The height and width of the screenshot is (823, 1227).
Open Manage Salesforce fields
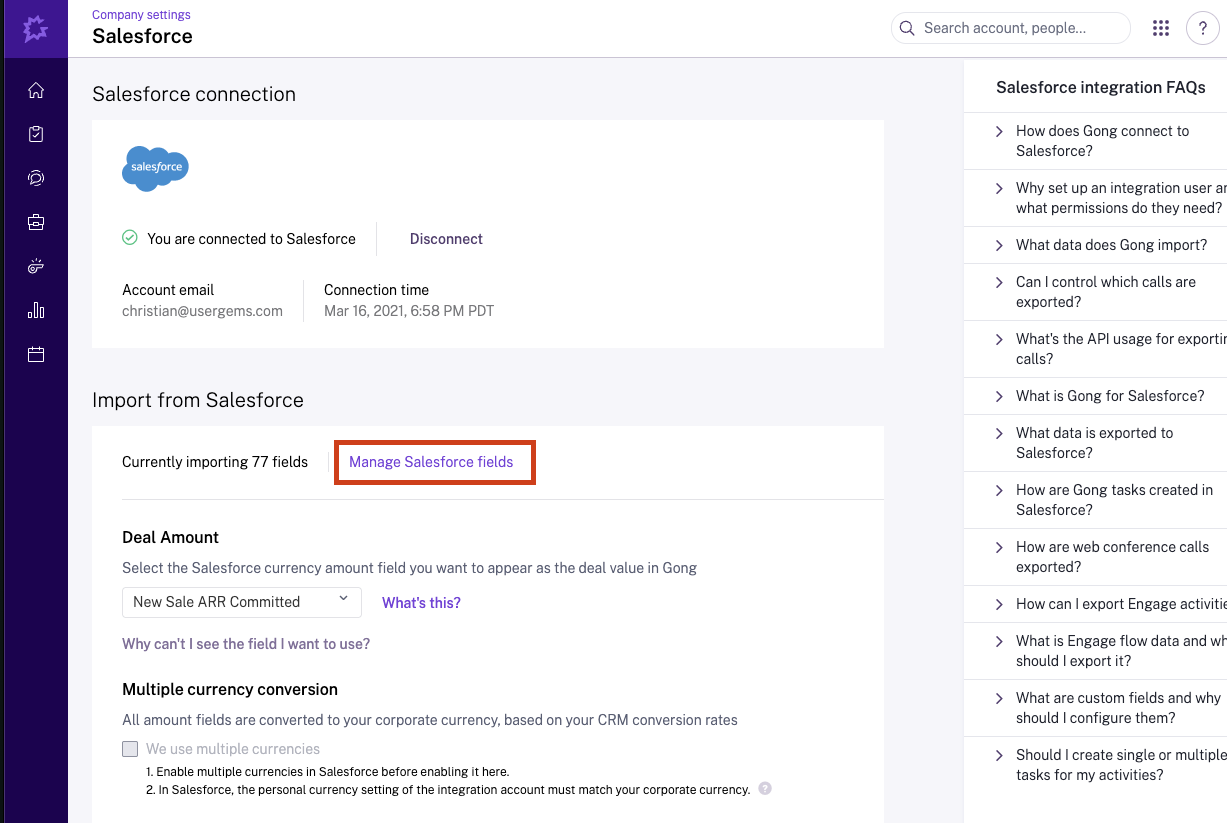(431, 462)
